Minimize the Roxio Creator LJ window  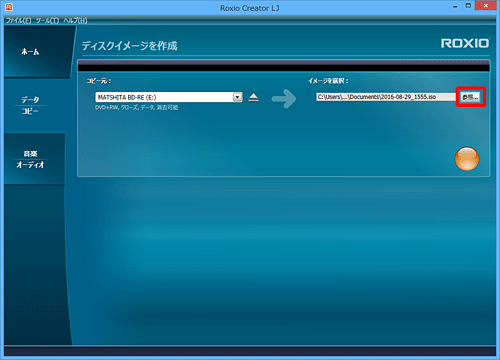455,6
